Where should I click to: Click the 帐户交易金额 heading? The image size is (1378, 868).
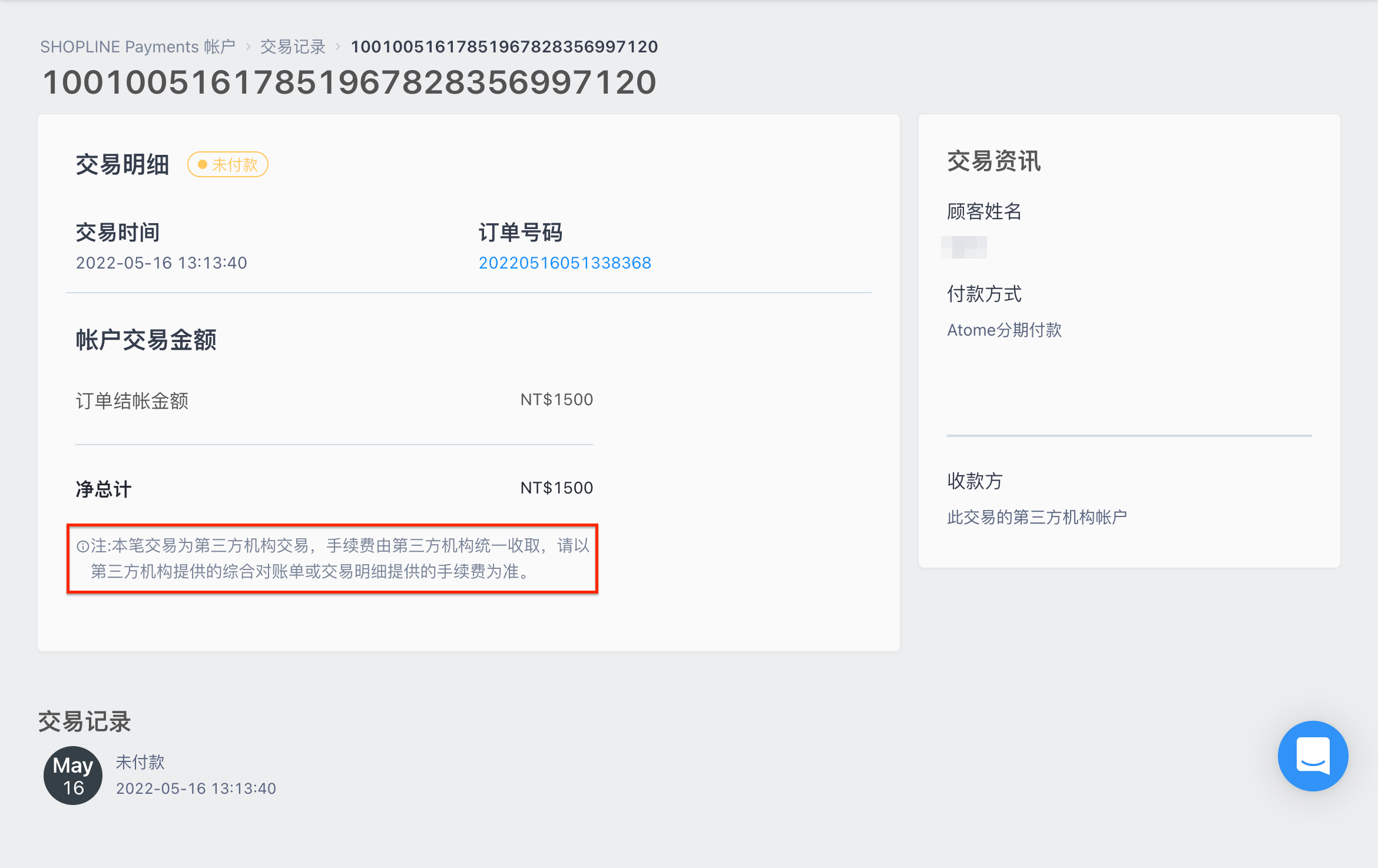[x=146, y=340]
